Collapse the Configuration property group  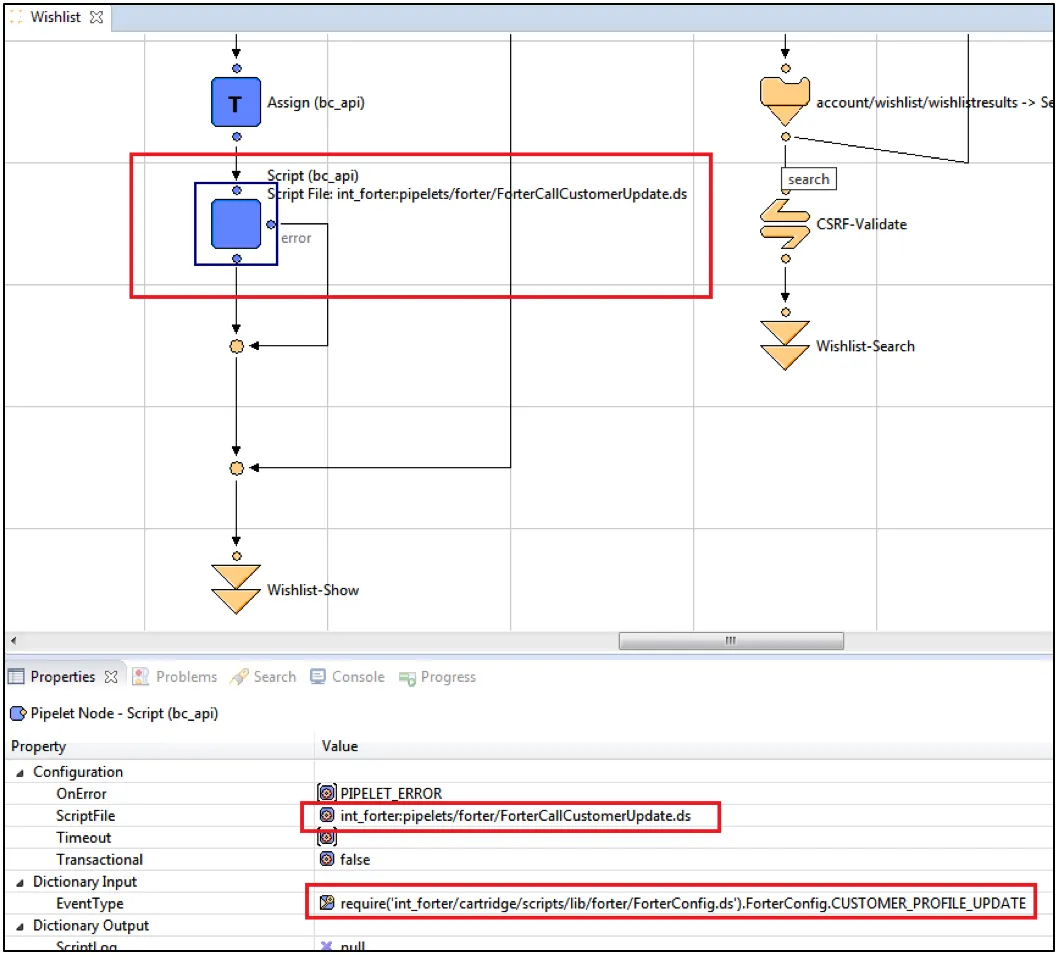(20, 772)
